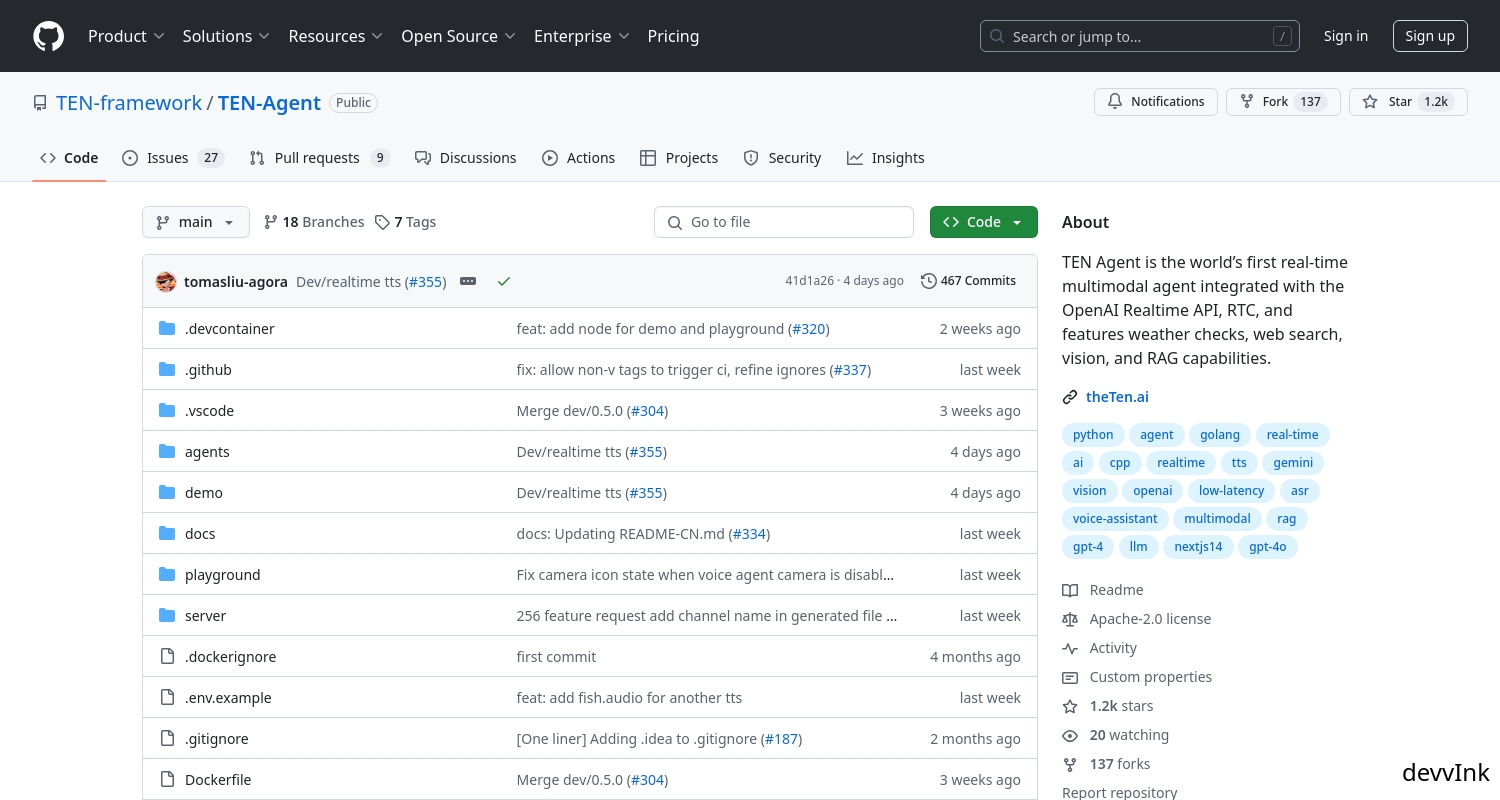The width and height of the screenshot is (1500, 800).
Task: Open the .github folder
Action: 208,370
